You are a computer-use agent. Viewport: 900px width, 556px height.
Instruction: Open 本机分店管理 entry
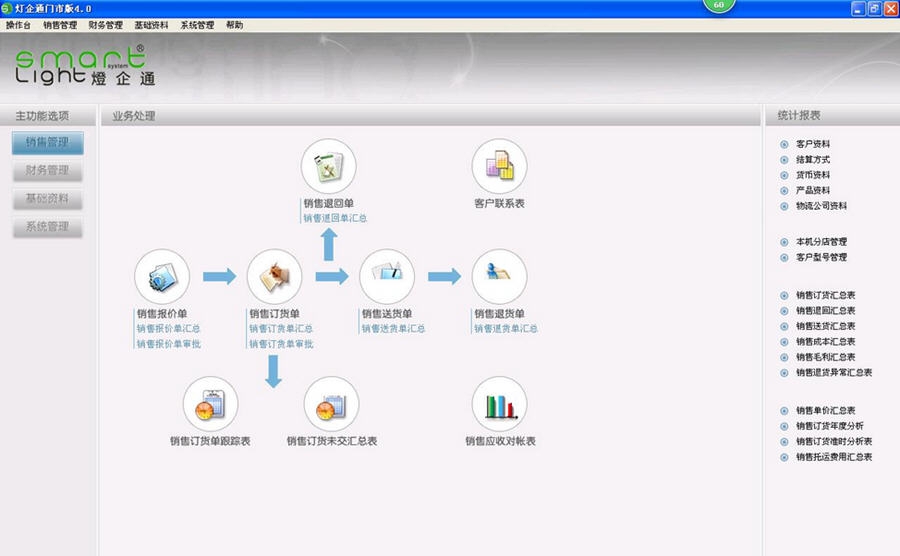821,242
